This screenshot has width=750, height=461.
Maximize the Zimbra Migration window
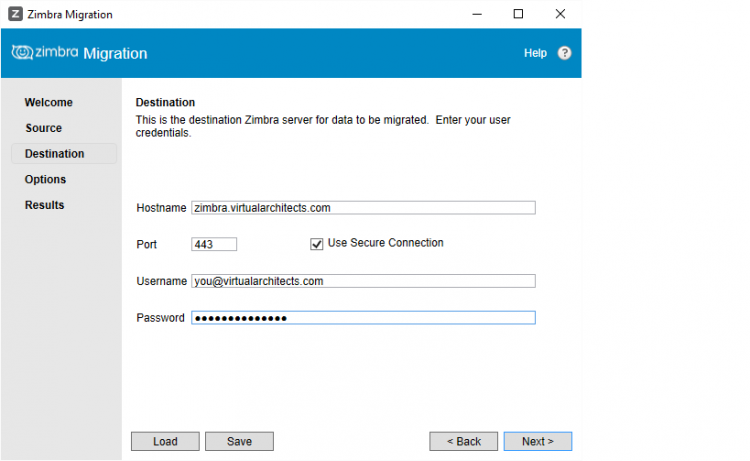point(518,14)
